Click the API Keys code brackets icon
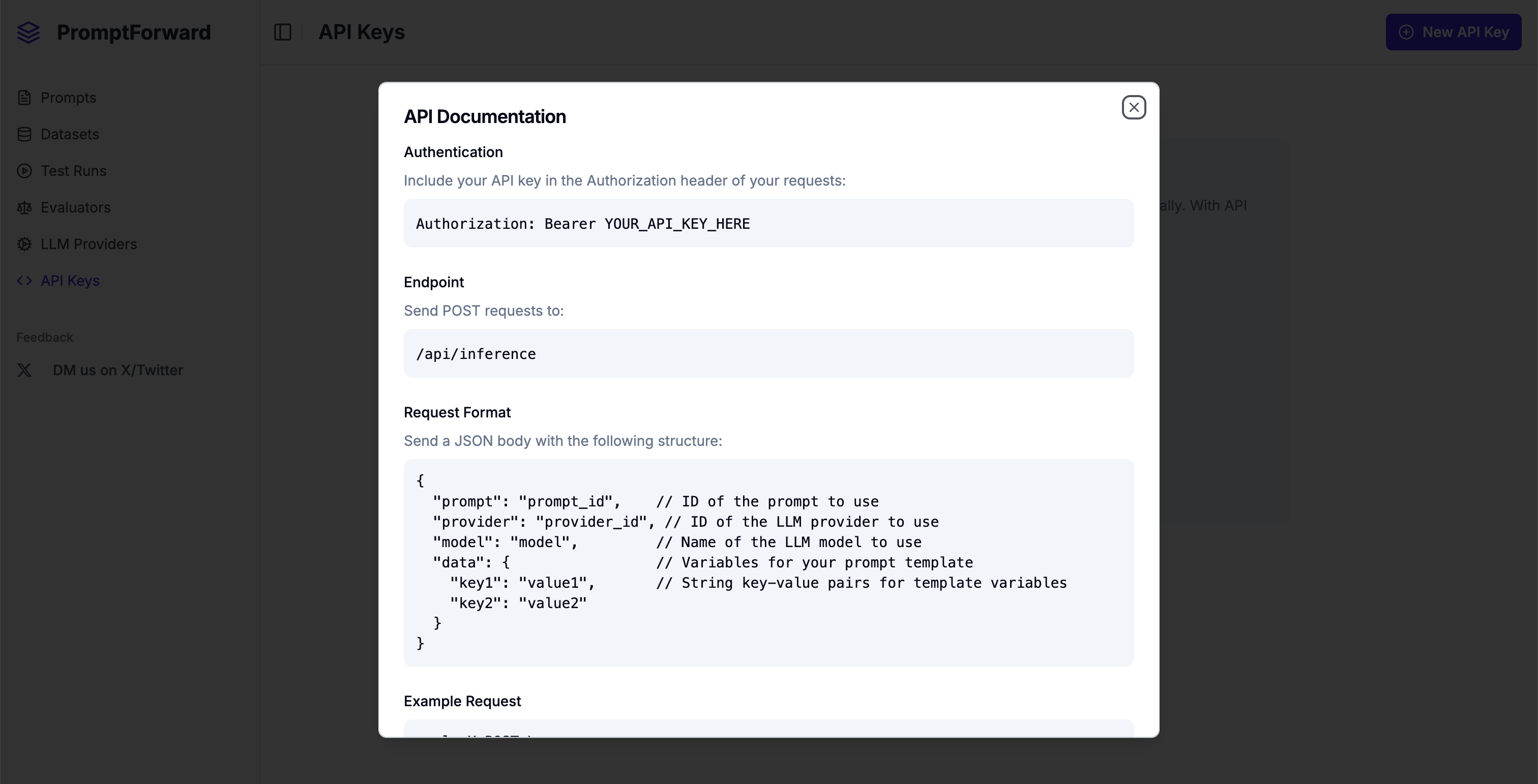Screen dimensions: 1538x784 (24, 281)
